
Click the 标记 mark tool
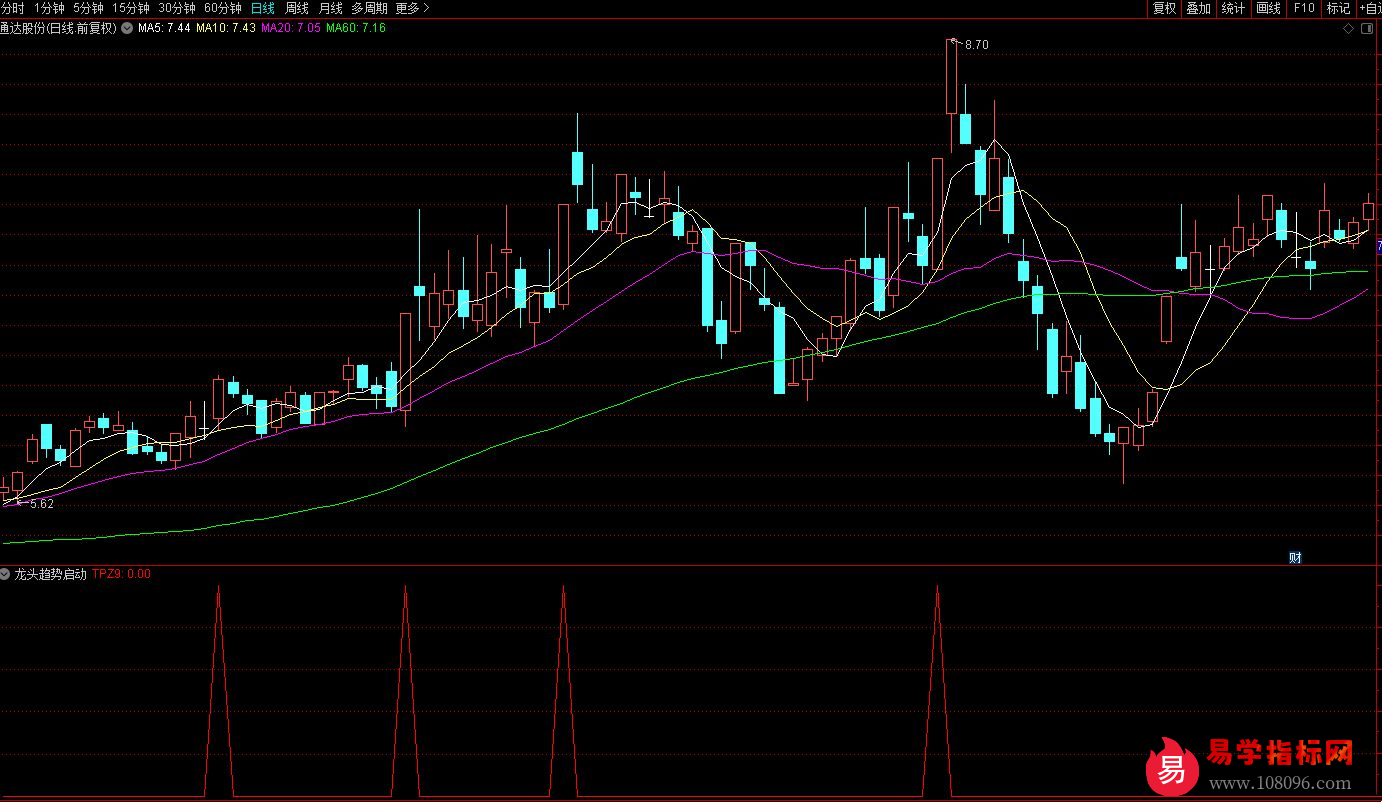pos(1337,8)
